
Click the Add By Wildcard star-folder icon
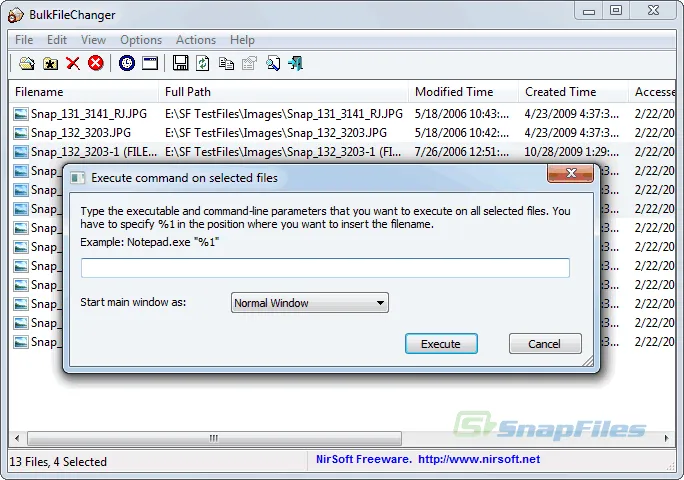pyautogui.click(x=51, y=64)
